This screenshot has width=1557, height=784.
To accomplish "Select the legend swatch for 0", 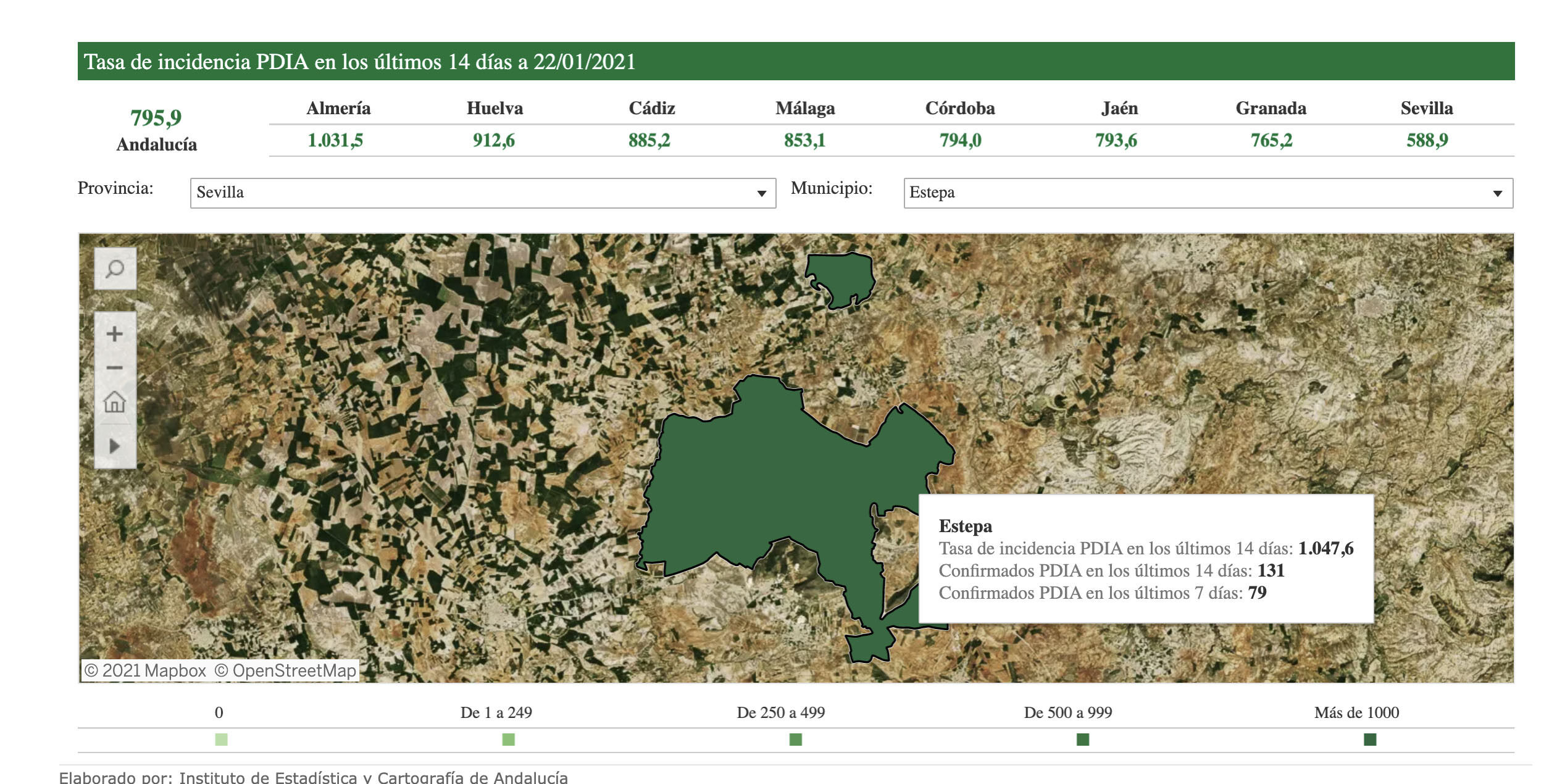I will 221,739.
